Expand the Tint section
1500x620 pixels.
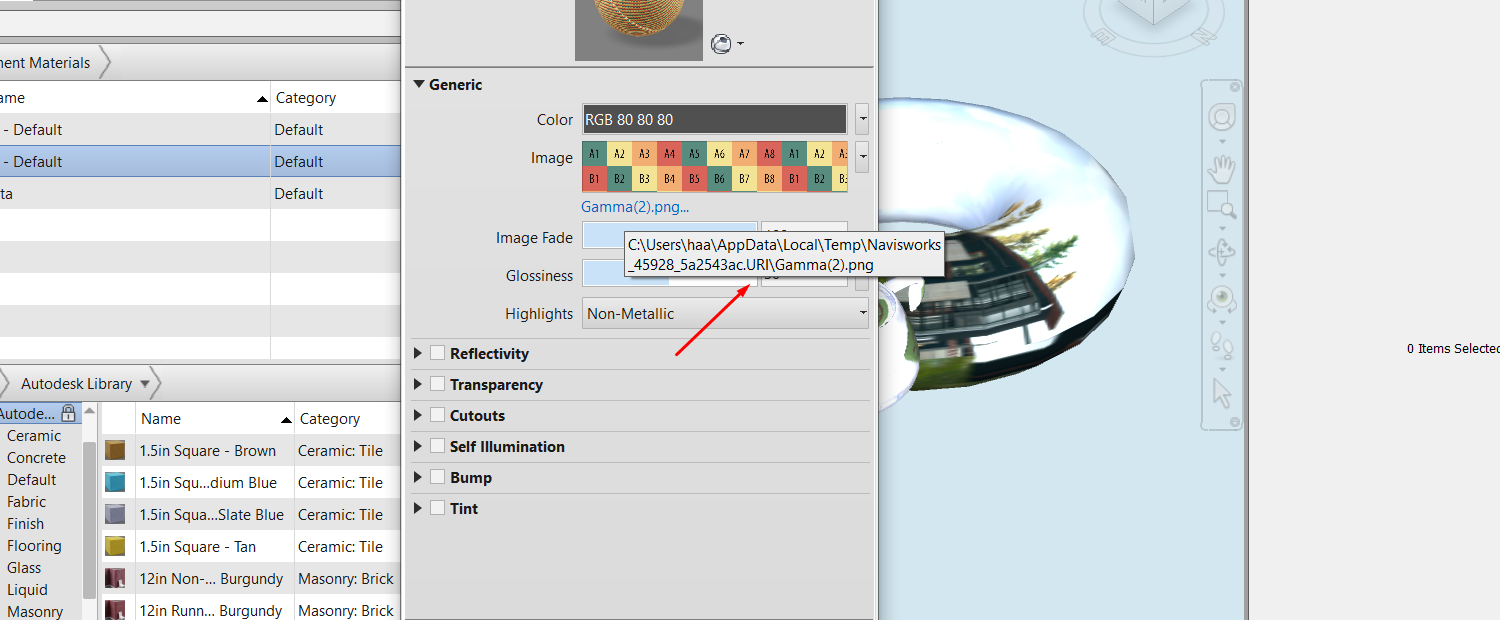pos(419,508)
